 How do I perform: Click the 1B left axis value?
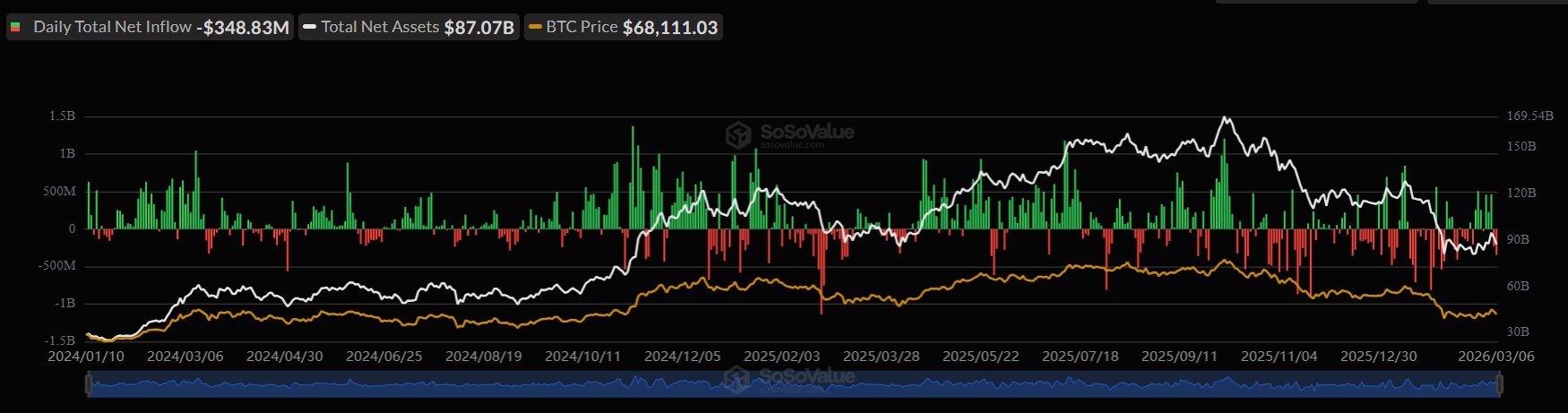68,154
